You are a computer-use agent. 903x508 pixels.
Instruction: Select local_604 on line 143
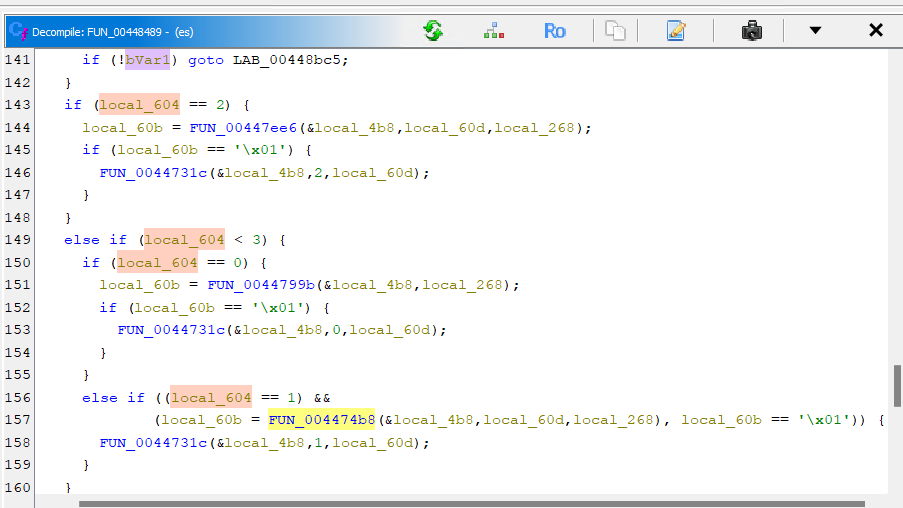tap(139, 105)
